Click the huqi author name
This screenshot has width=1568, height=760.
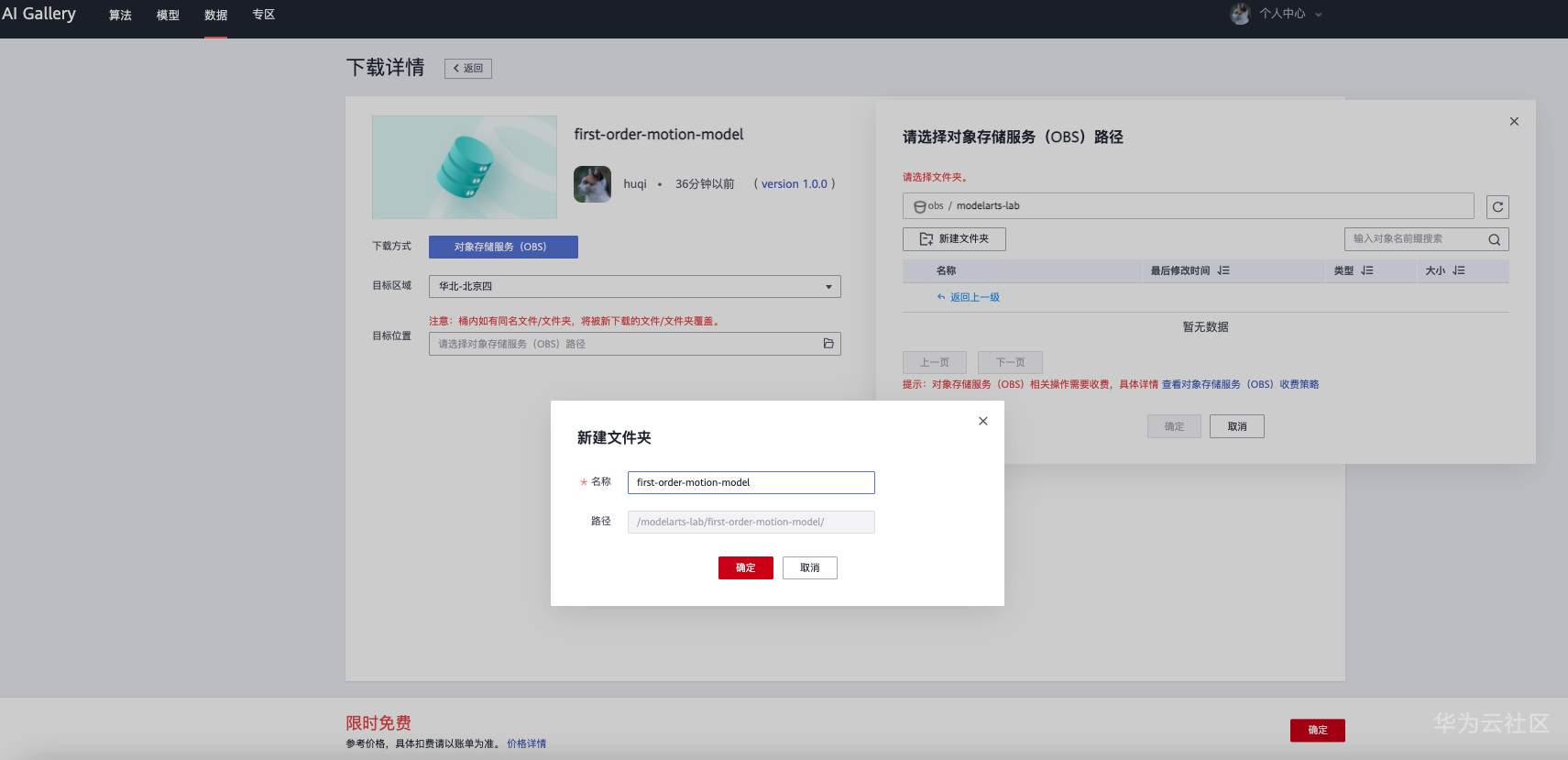click(x=635, y=184)
